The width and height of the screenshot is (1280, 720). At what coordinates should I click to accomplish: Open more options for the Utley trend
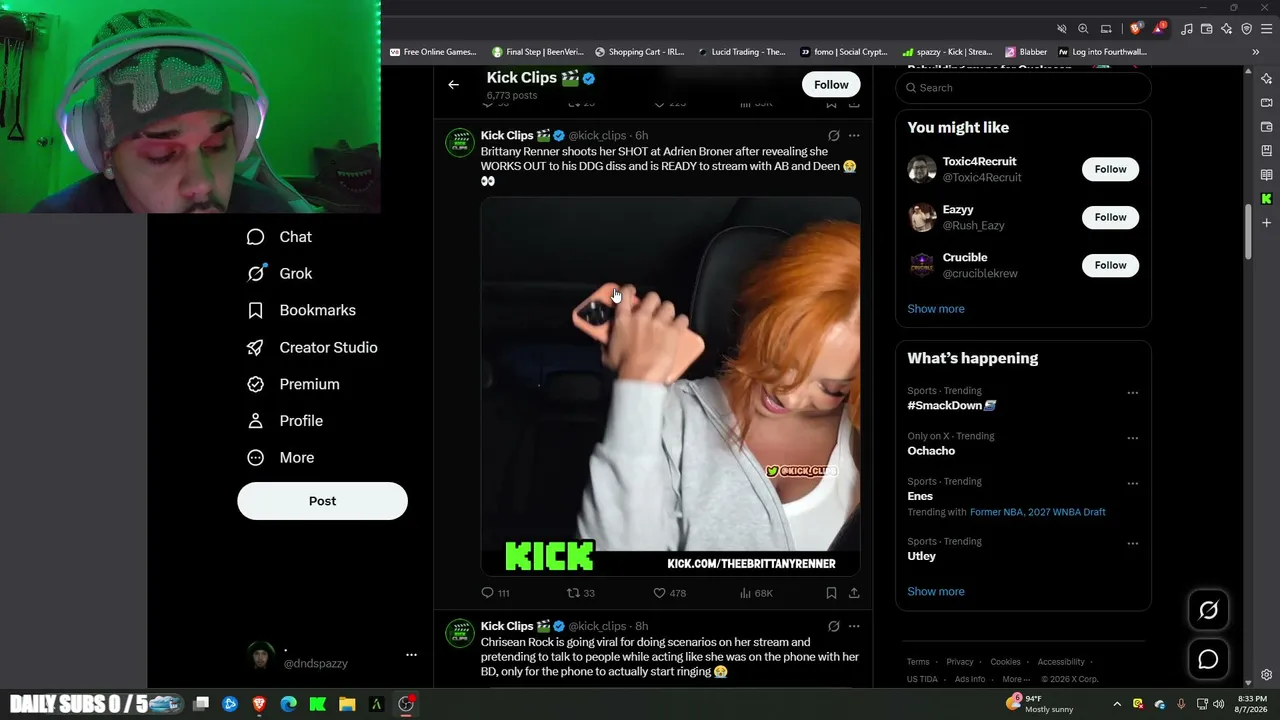[x=1132, y=543]
